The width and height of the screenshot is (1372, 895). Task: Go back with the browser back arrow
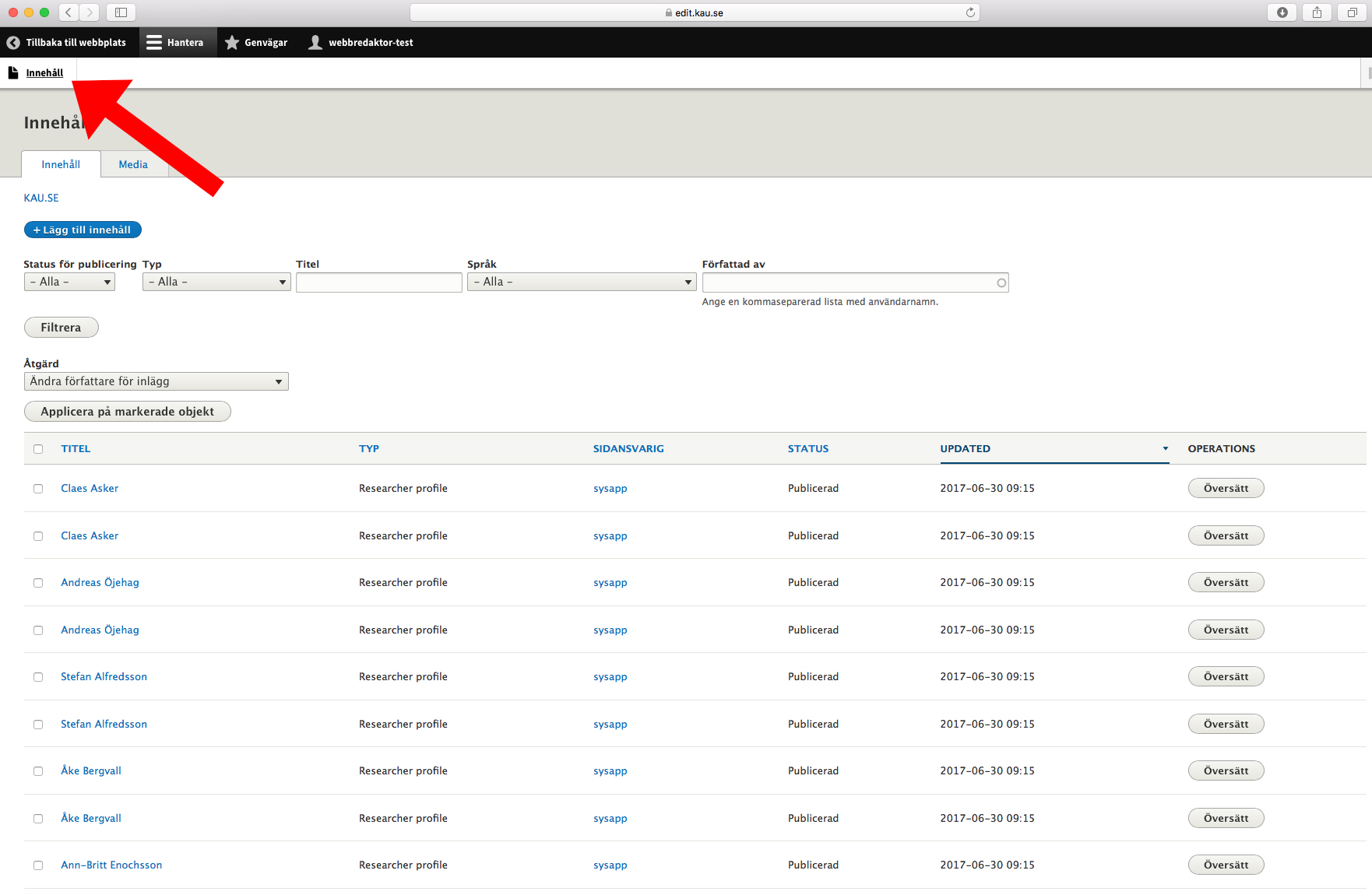click(x=69, y=12)
